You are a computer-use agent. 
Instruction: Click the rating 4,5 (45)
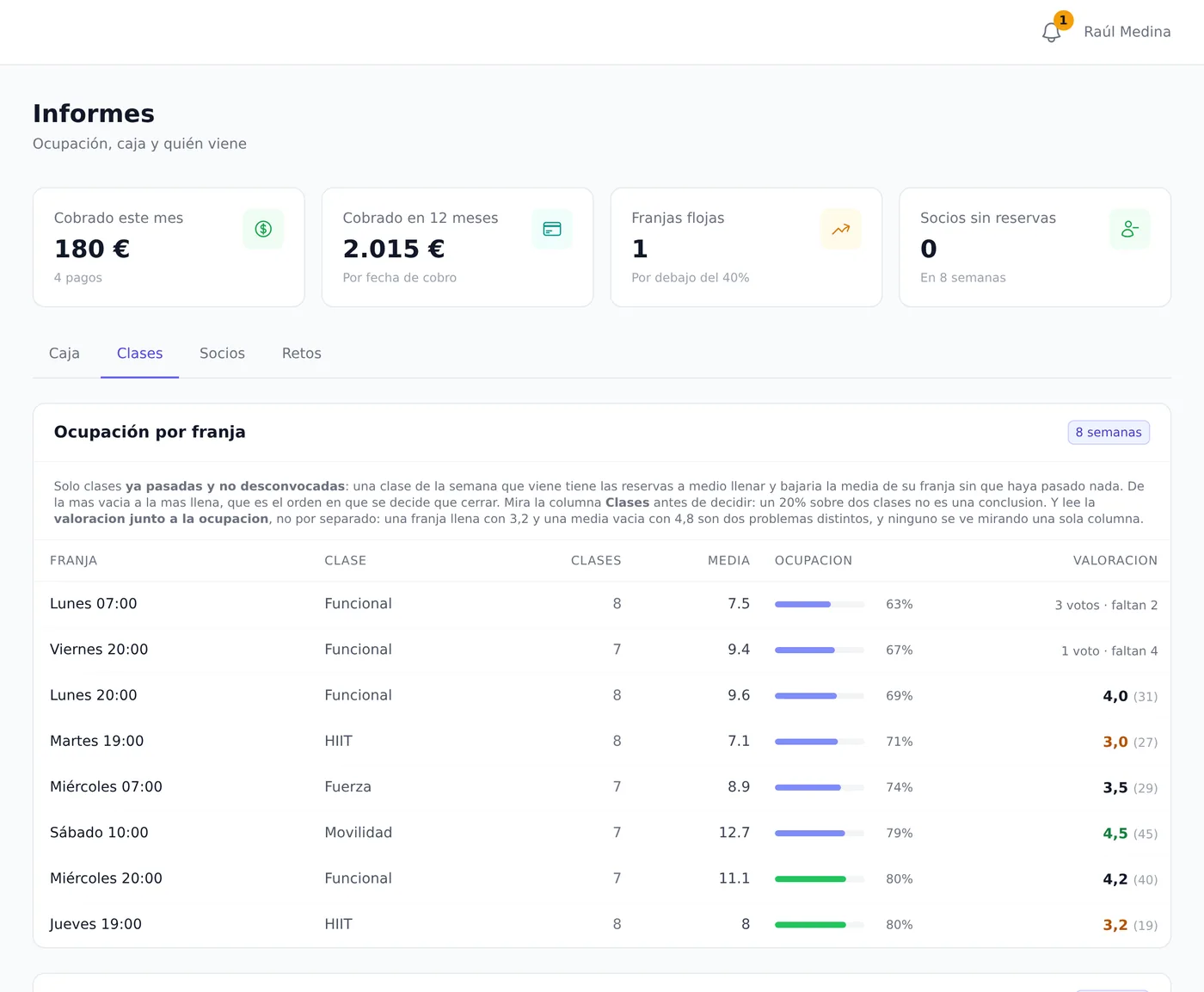tap(1130, 833)
